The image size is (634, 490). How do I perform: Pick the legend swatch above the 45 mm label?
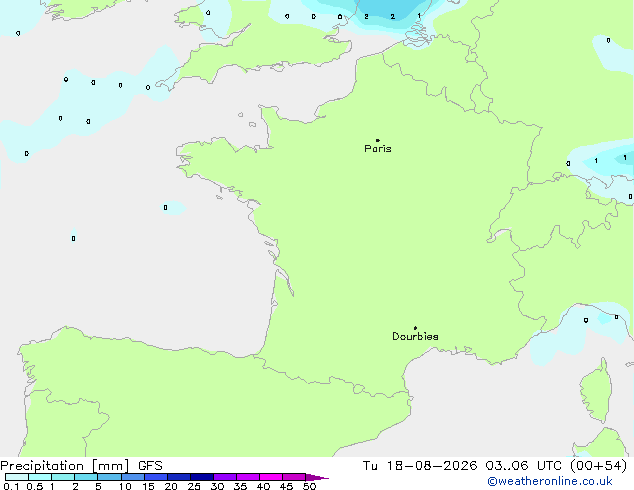coord(294,477)
